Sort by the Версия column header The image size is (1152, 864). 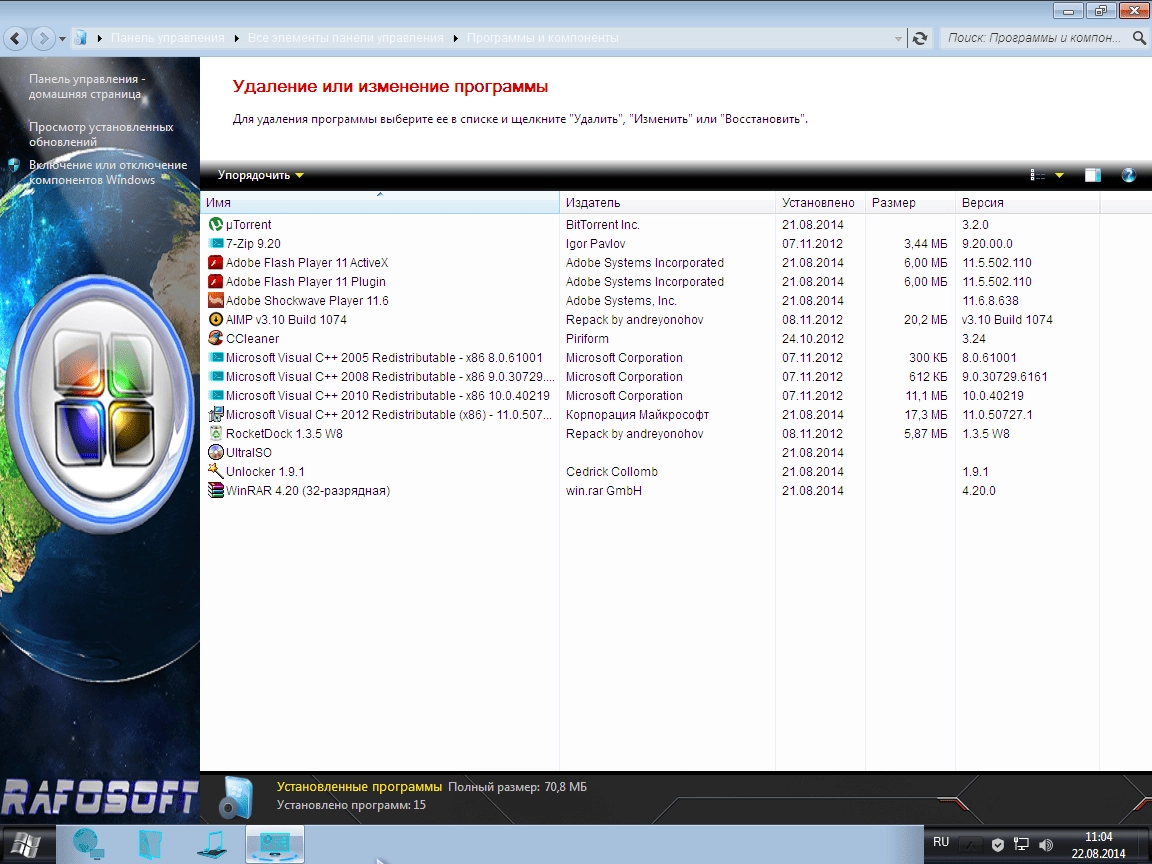[1027, 203]
